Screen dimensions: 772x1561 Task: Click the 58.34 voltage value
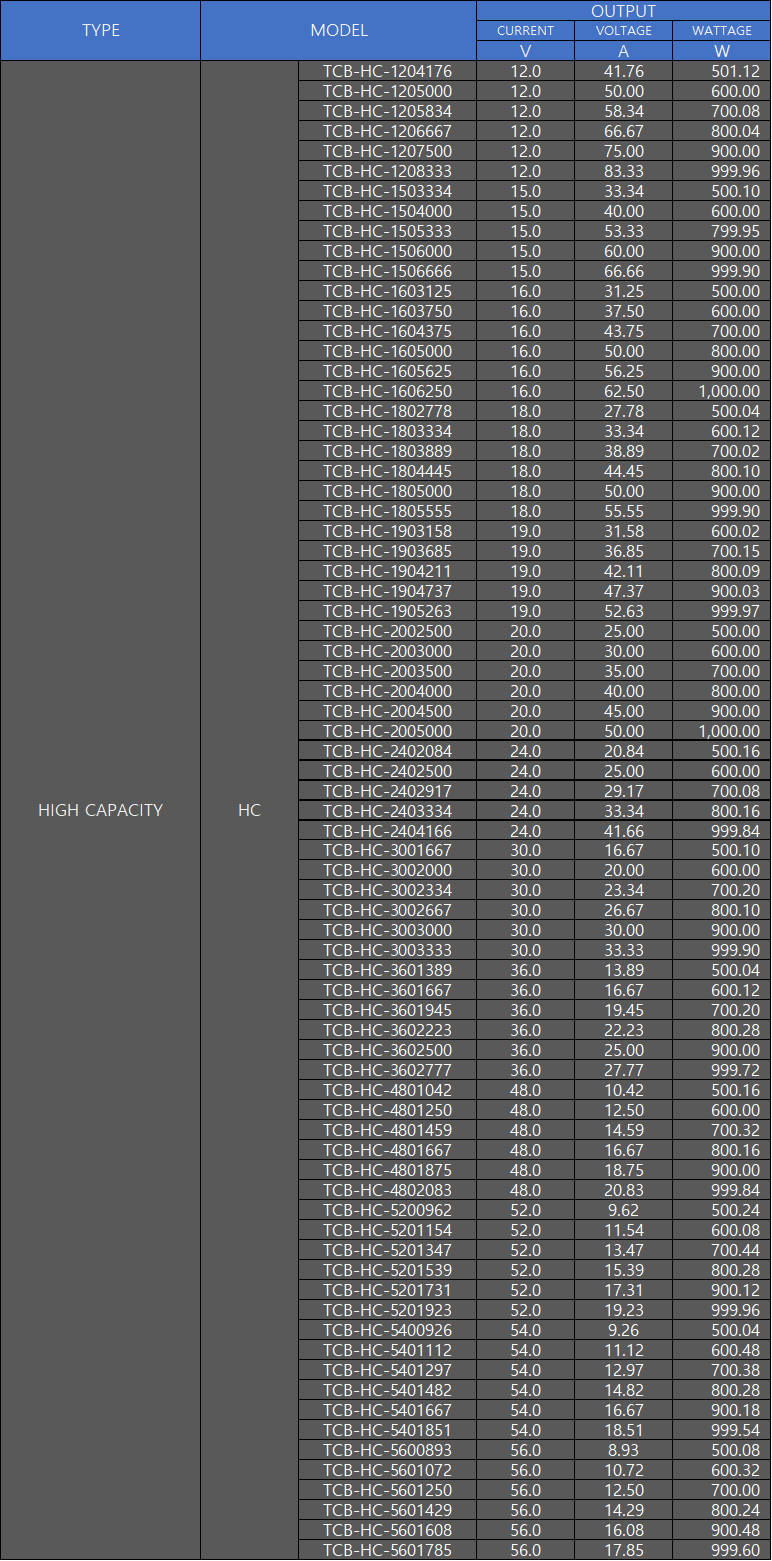(x=624, y=111)
